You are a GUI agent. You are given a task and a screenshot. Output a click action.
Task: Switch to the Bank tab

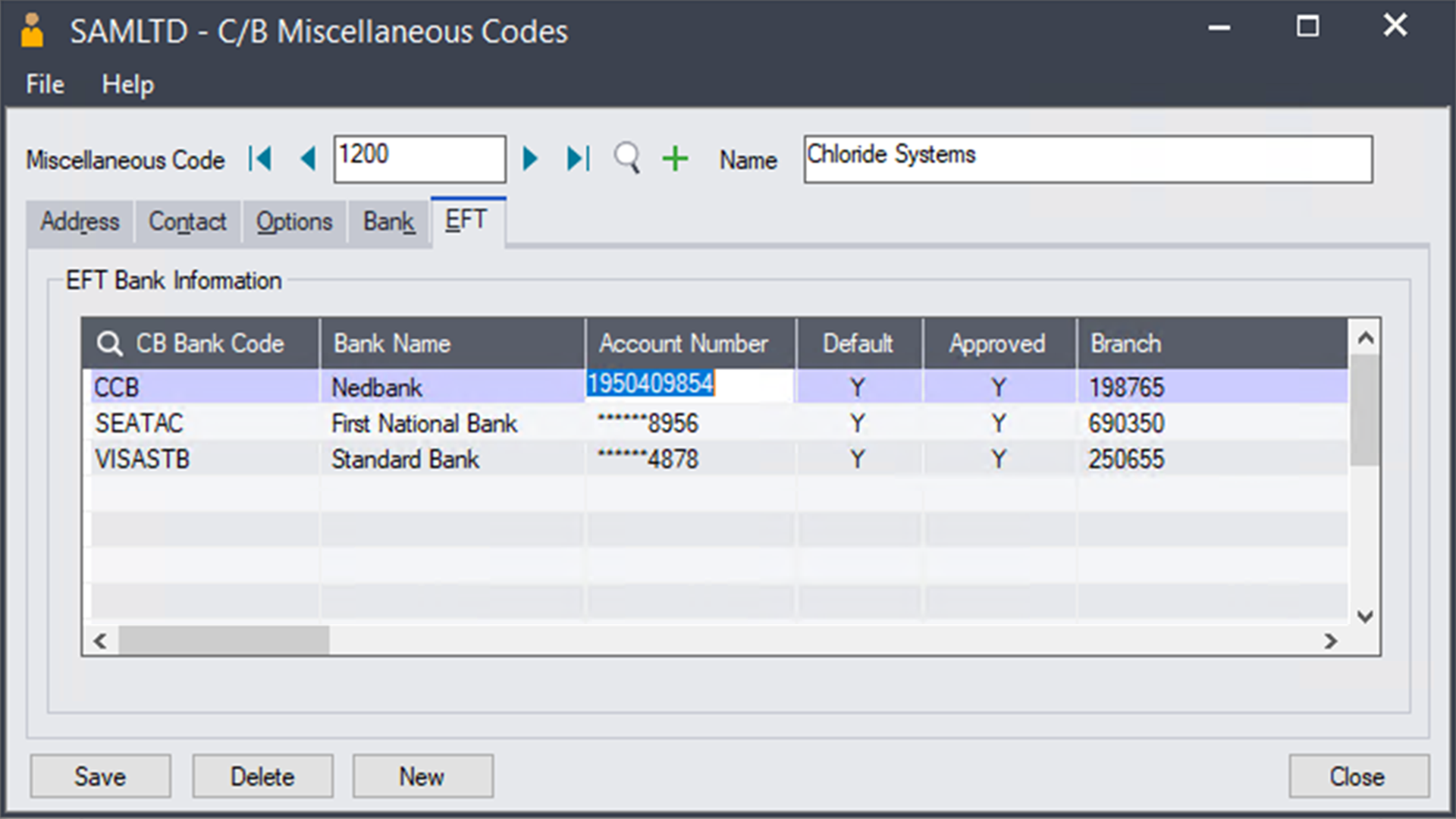[x=388, y=221]
